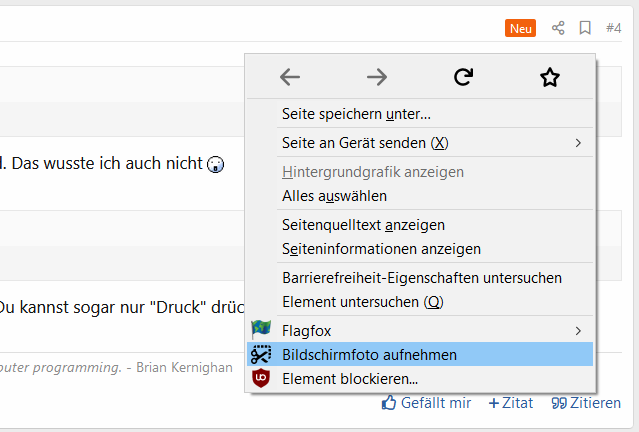Expand the Flagfox submenu arrow

[577, 329]
